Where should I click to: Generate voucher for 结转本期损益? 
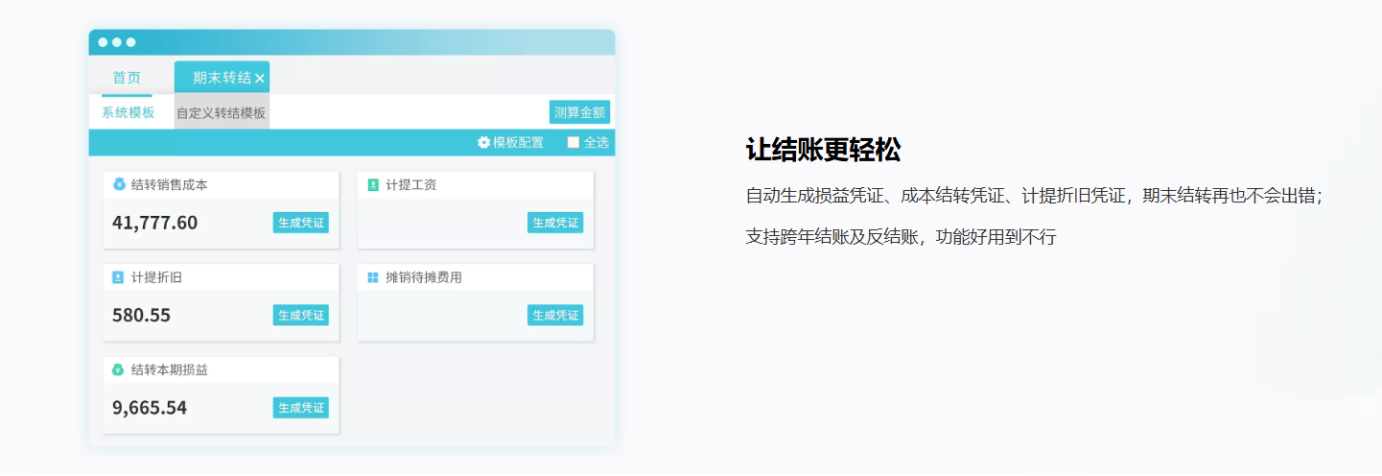point(301,408)
